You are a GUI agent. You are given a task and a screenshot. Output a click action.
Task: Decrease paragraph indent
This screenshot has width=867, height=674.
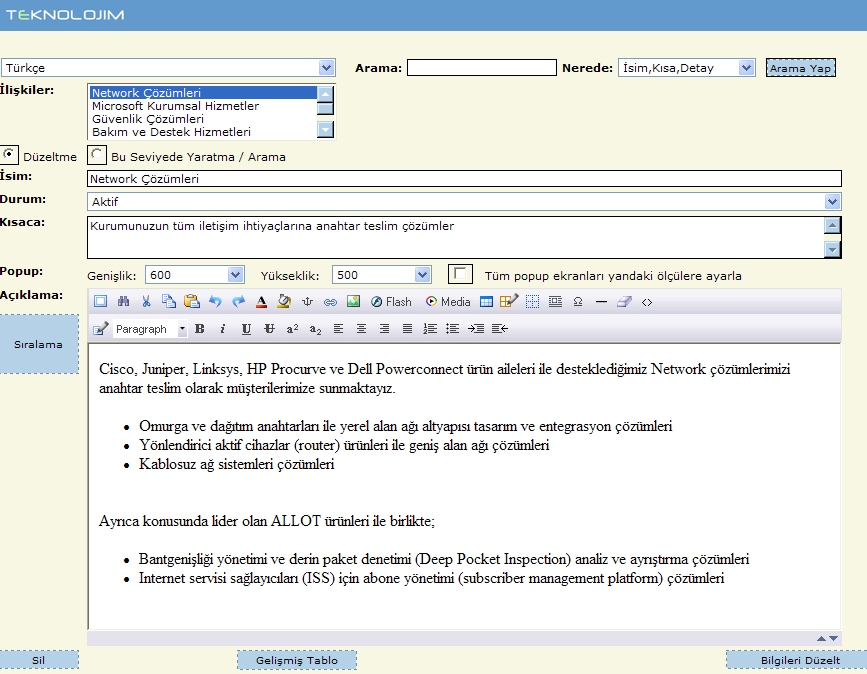[499, 329]
